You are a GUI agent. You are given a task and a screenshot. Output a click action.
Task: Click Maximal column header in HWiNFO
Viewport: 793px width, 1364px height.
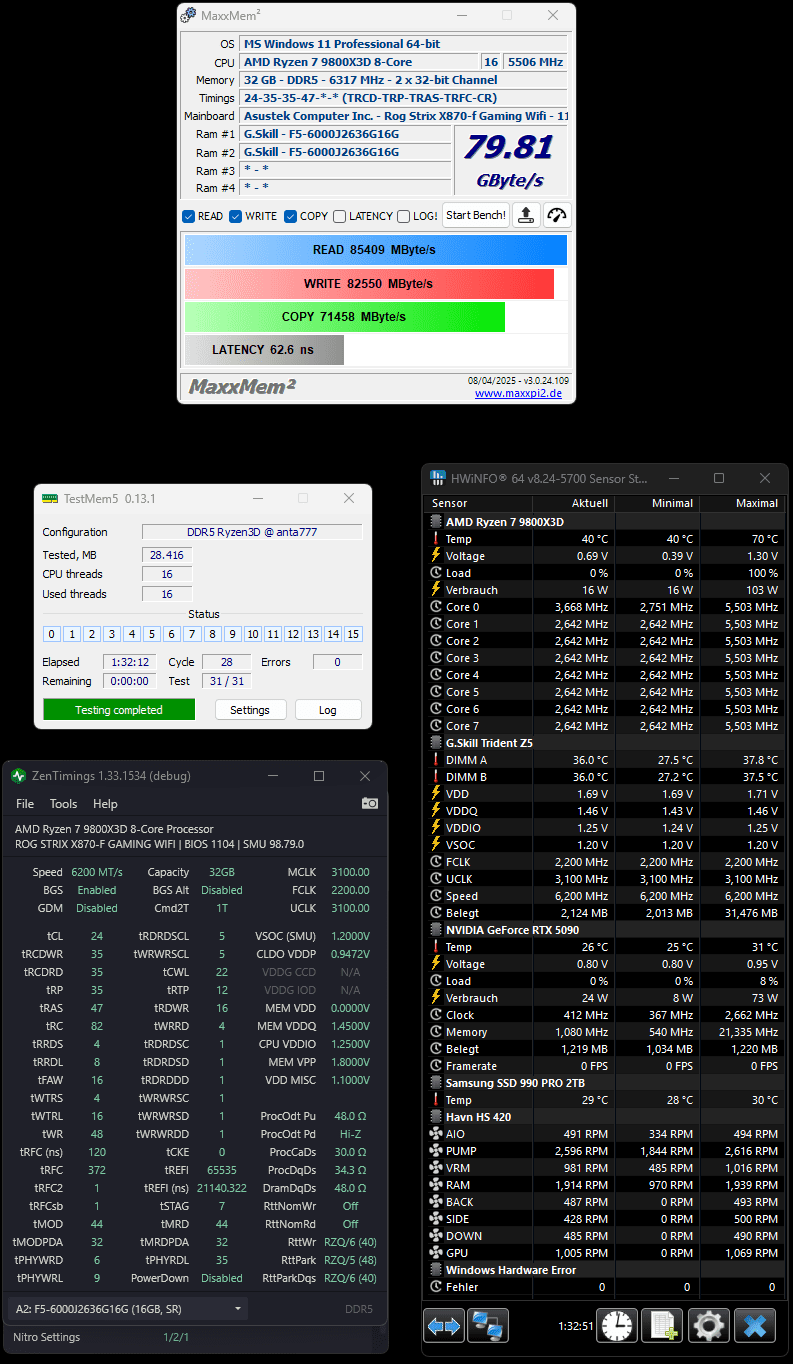pos(741,504)
